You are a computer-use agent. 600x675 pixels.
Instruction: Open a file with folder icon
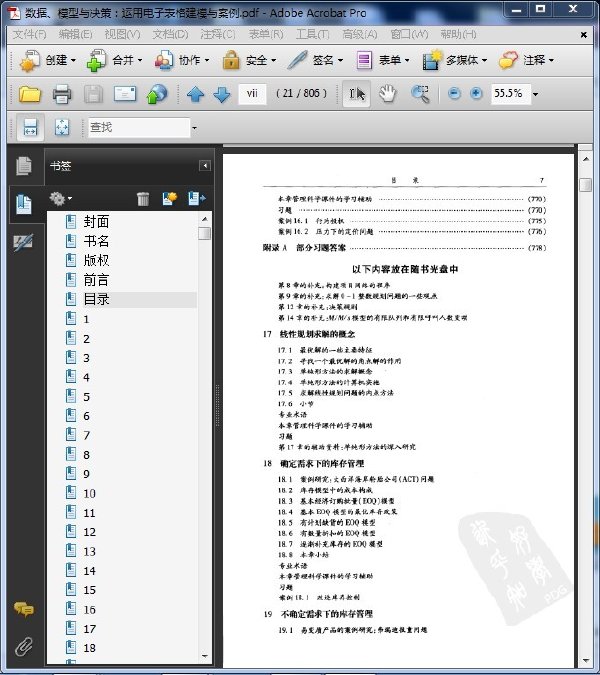(x=29, y=94)
